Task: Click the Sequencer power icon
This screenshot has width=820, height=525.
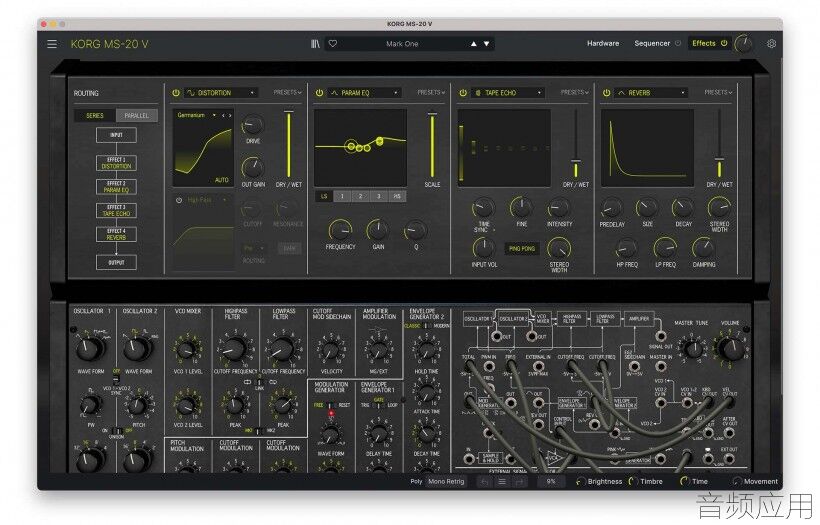Action: 678,43
